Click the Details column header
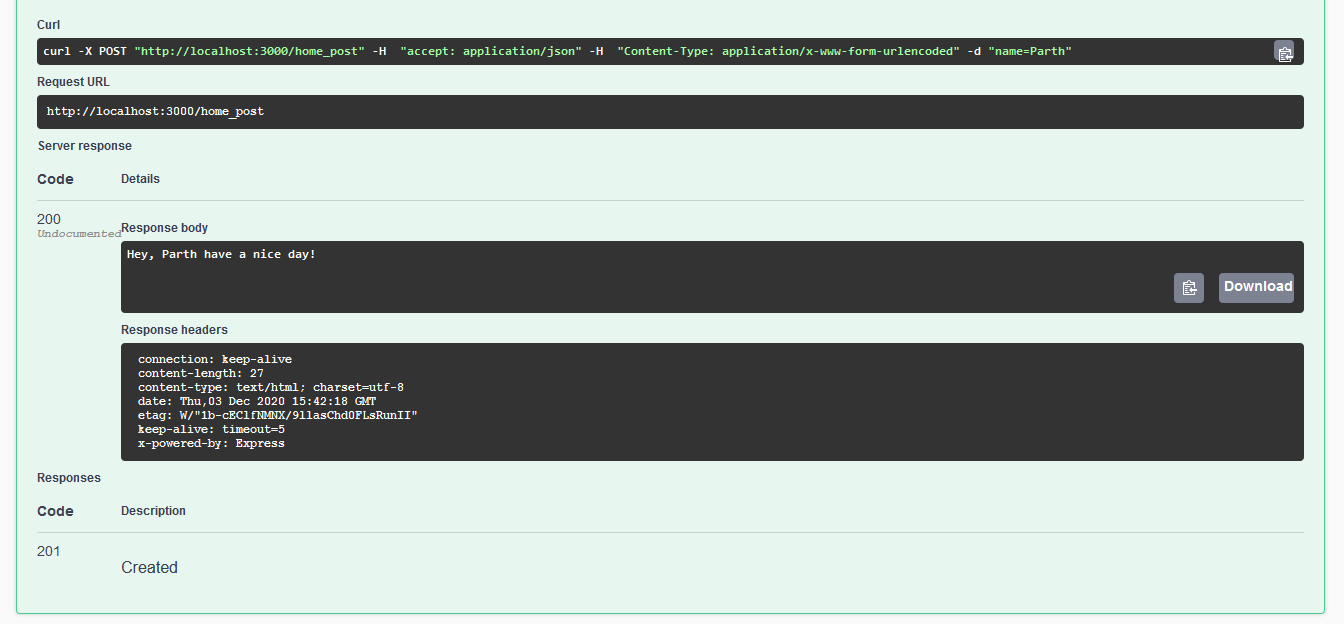1344x624 pixels. [x=139, y=179]
